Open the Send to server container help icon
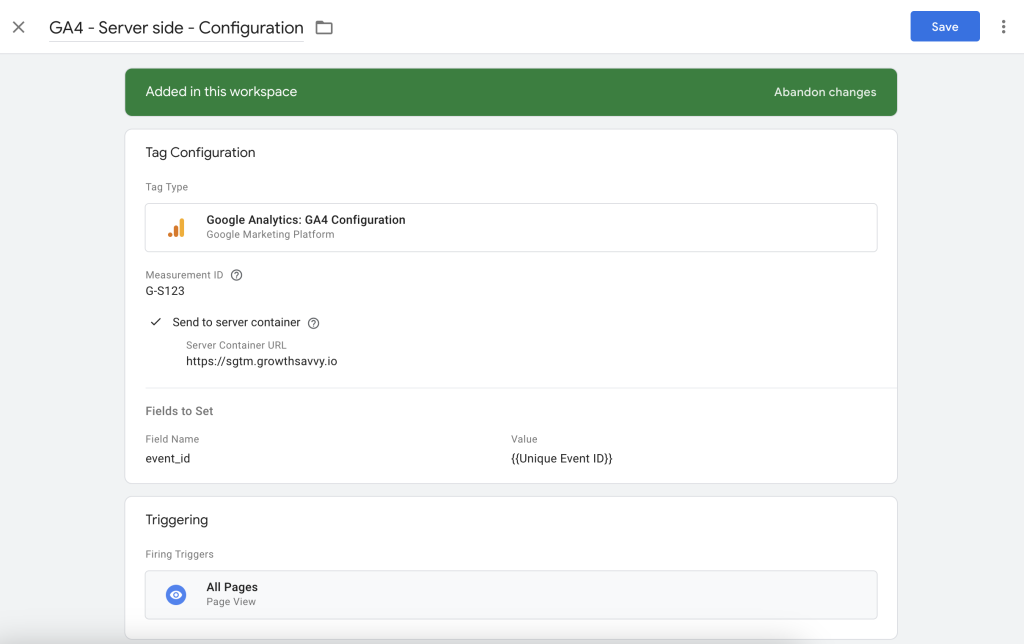Viewport: 1024px width, 644px height. (313, 323)
